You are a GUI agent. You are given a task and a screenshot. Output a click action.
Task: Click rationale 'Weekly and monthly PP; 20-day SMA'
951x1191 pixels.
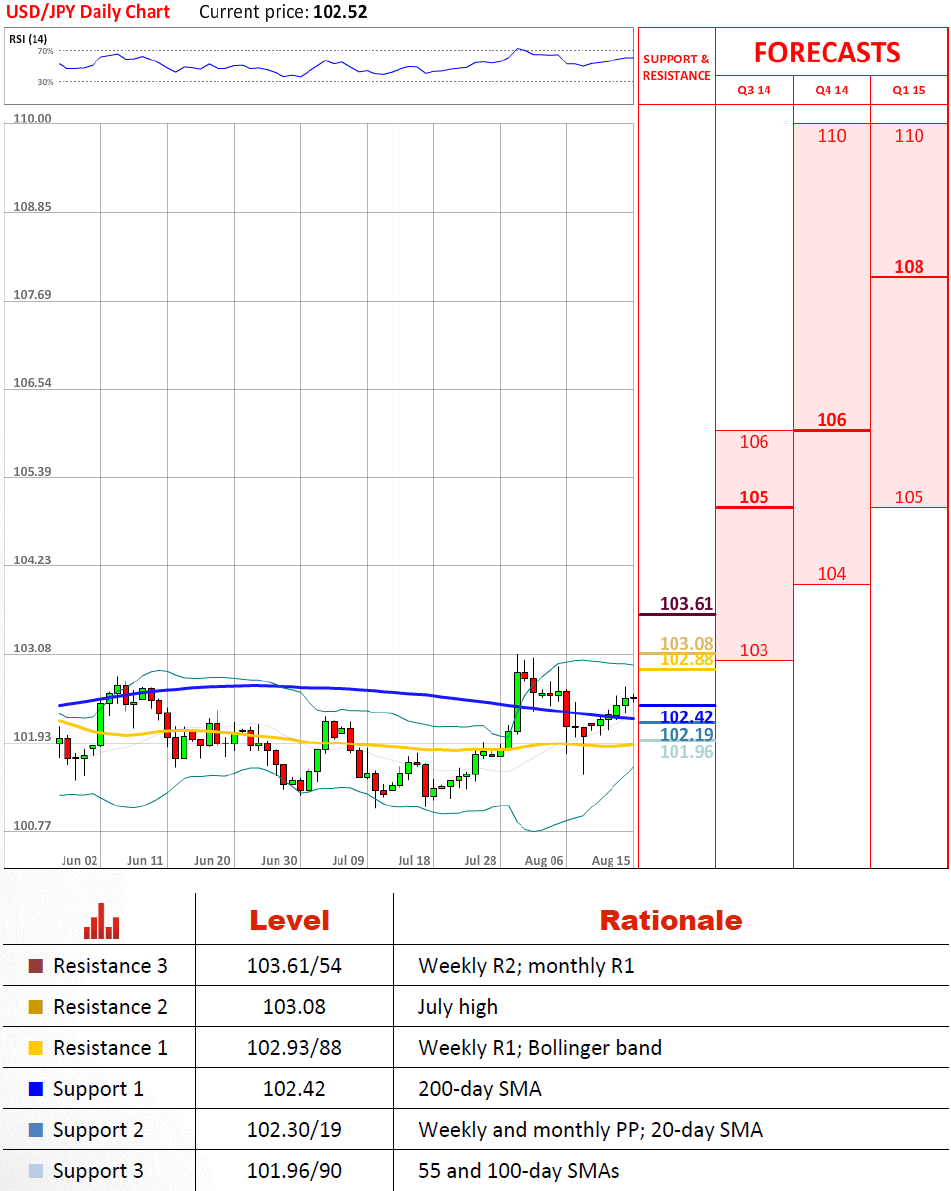[590, 1130]
